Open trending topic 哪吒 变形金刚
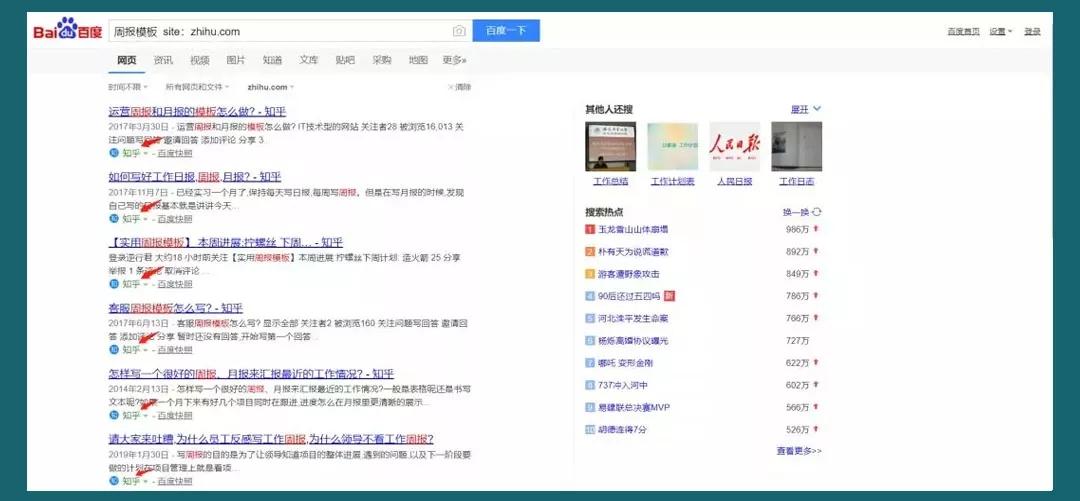1080x501 pixels. 625,362
